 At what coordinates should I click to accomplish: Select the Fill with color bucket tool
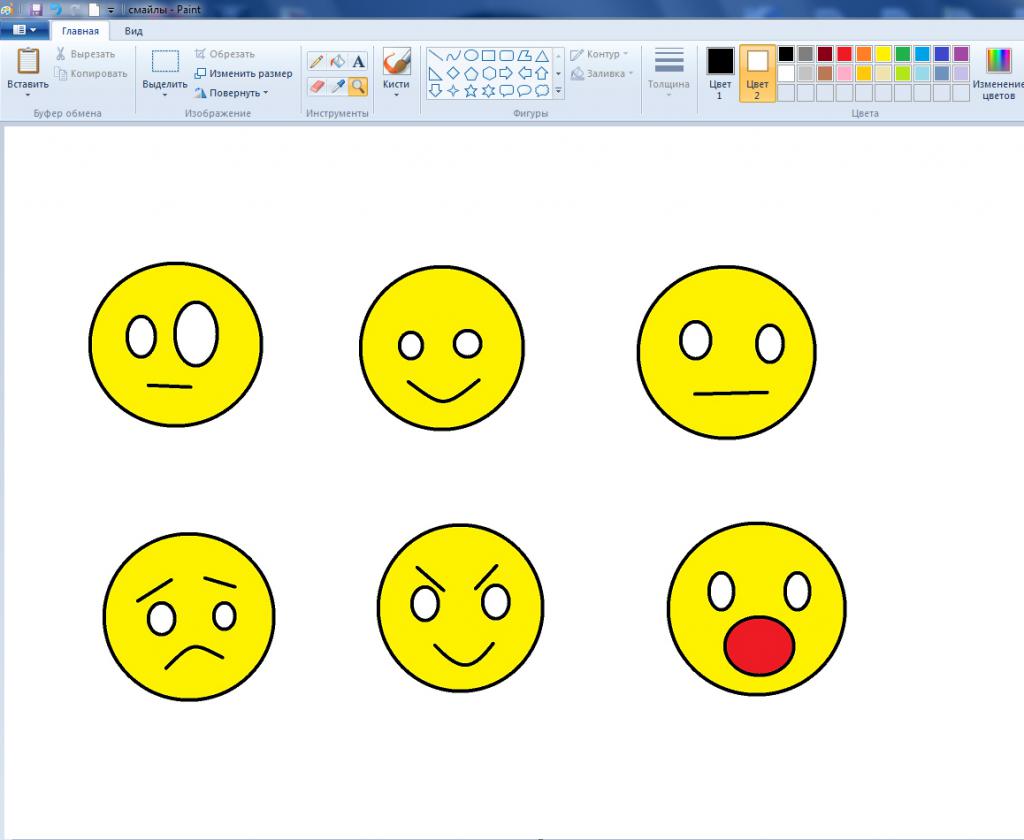(x=337, y=62)
